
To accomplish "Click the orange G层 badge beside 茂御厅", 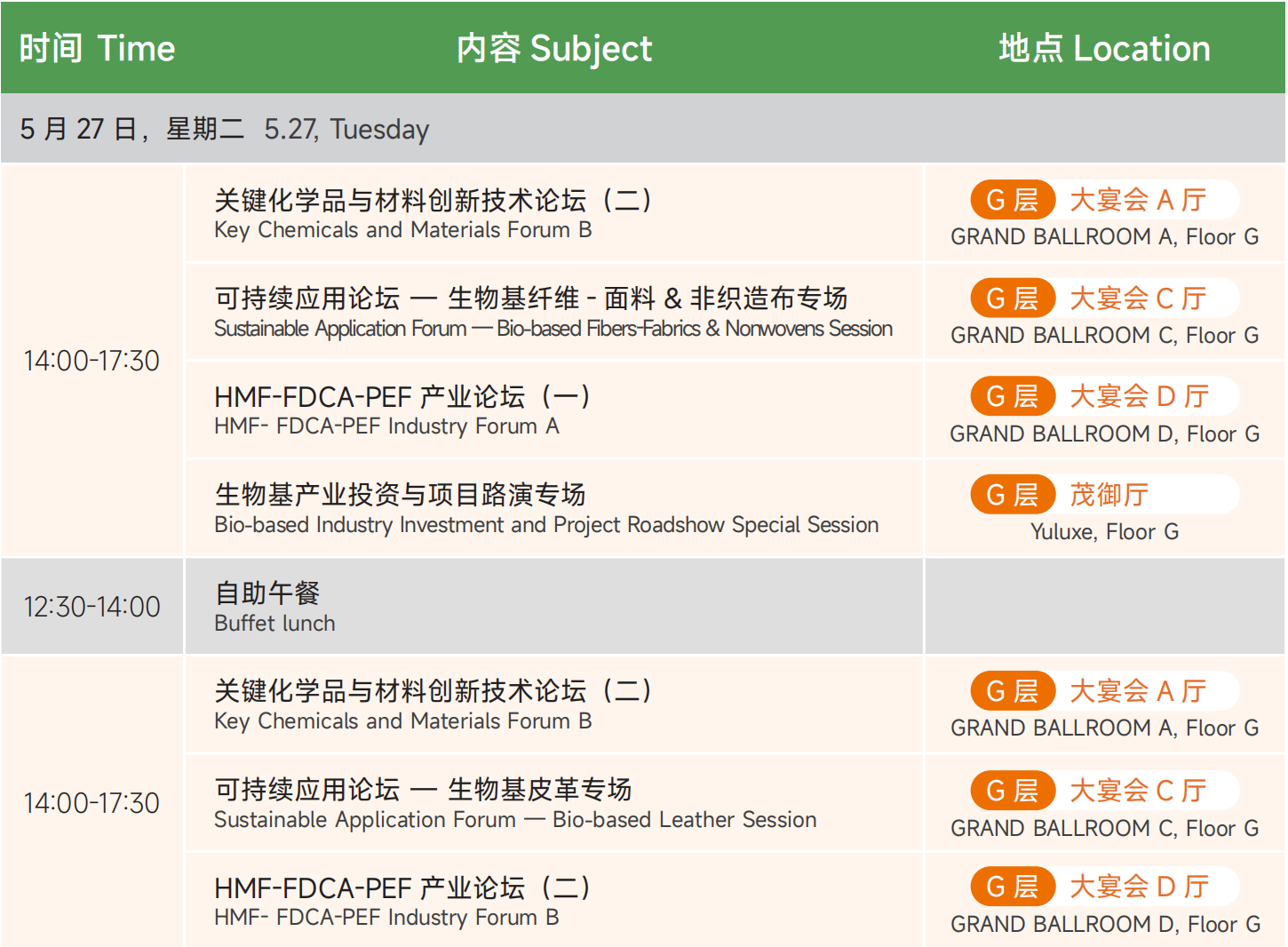I will [1012, 495].
